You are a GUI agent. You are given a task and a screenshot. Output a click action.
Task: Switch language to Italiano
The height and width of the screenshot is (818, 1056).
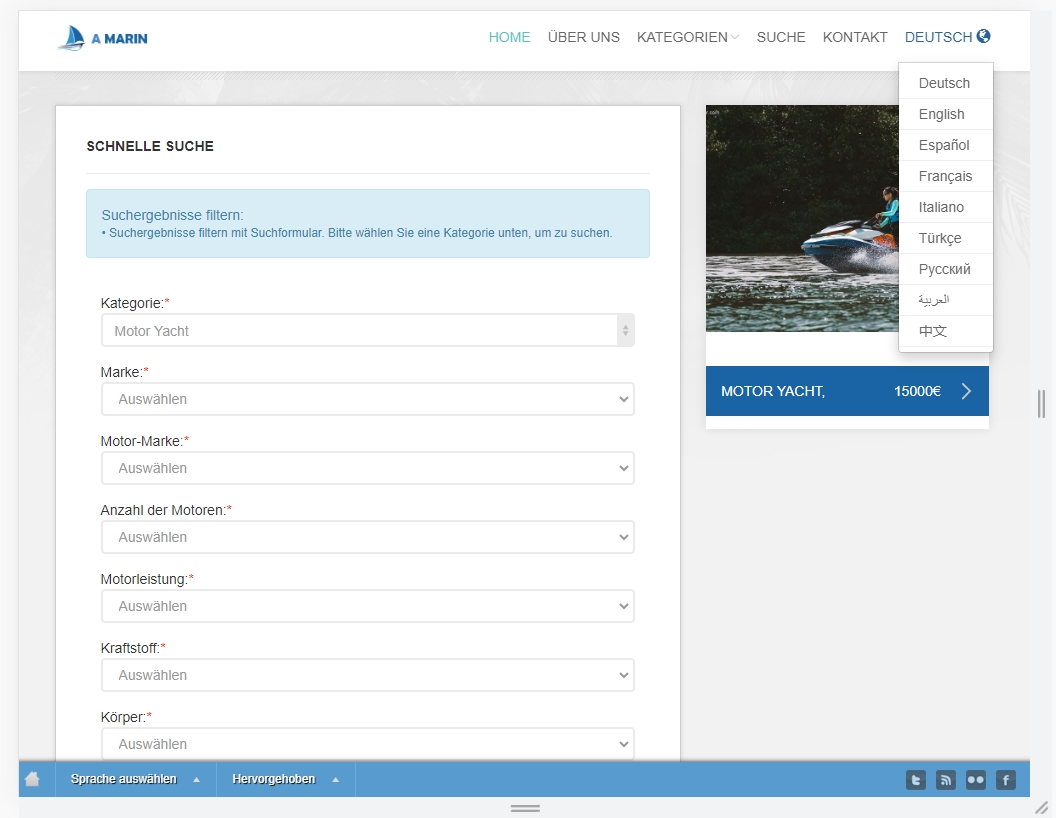pyautogui.click(x=946, y=207)
